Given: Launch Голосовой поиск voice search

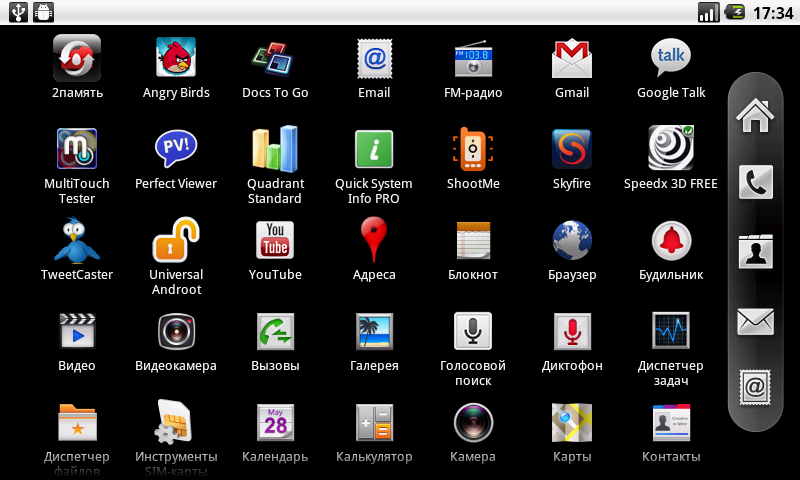Looking at the screenshot, I should [473, 331].
